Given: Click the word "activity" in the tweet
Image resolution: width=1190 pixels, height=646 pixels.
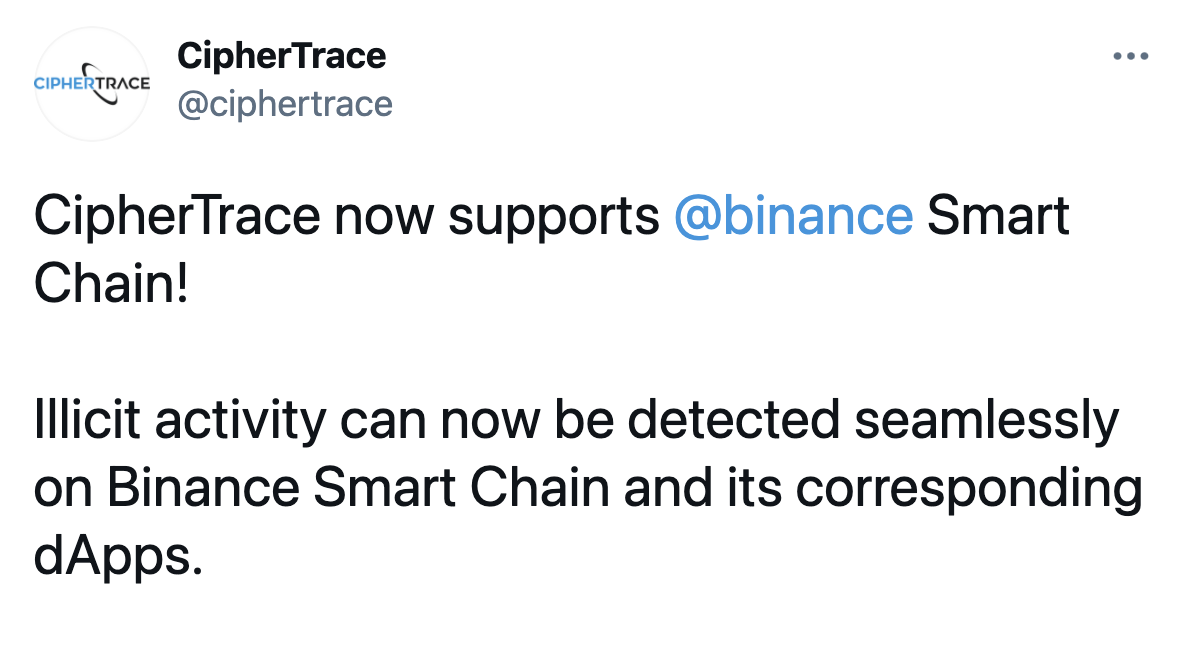Looking at the screenshot, I should 241,422.
